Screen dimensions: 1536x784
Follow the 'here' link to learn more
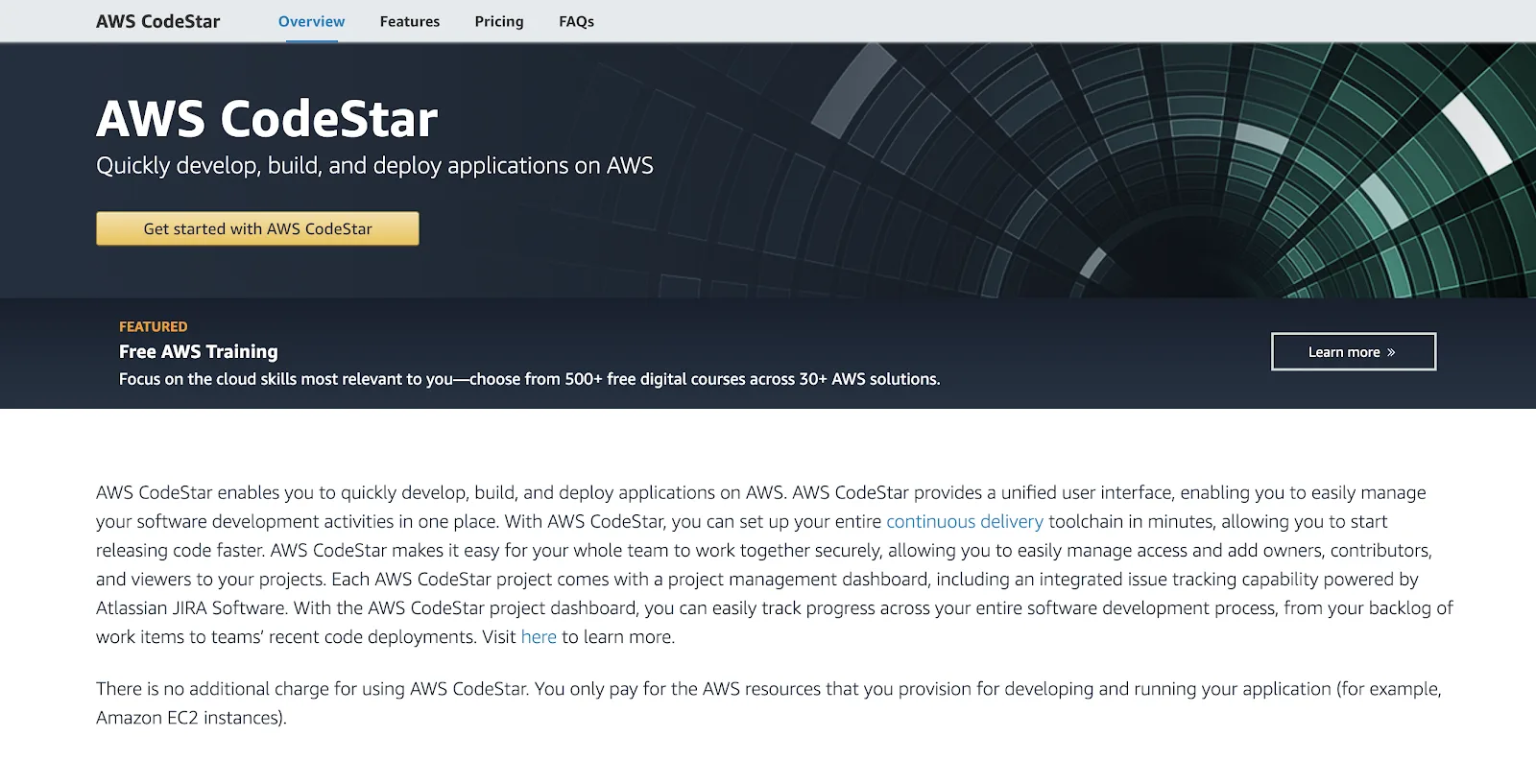(x=539, y=636)
